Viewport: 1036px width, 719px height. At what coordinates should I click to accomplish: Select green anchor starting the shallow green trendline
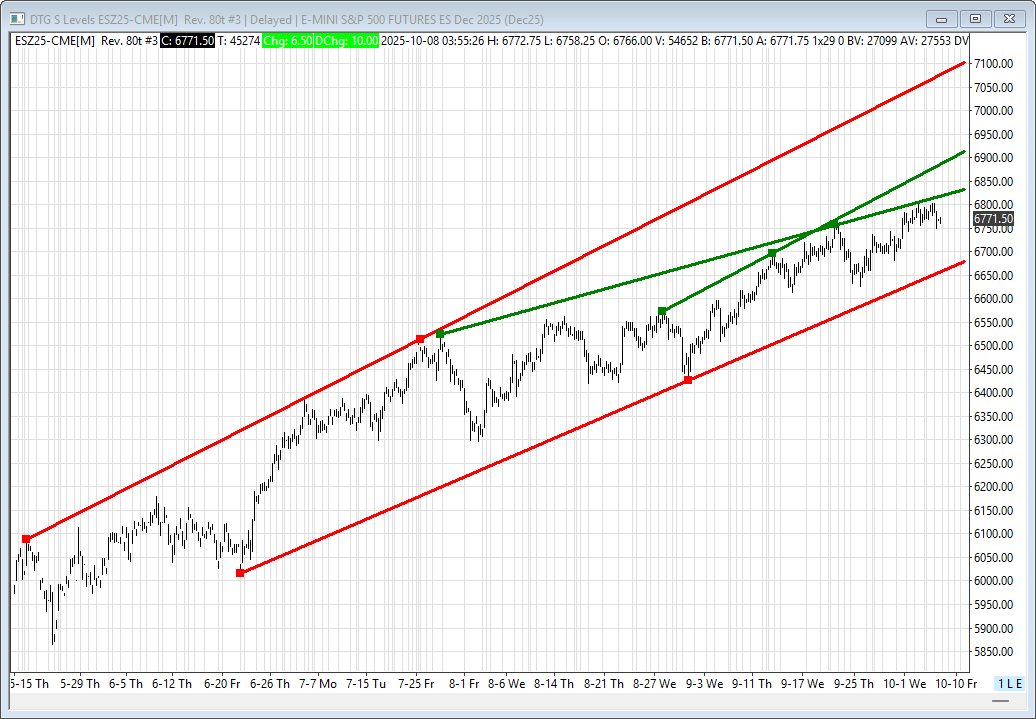pyautogui.click(x=440, y=333)
